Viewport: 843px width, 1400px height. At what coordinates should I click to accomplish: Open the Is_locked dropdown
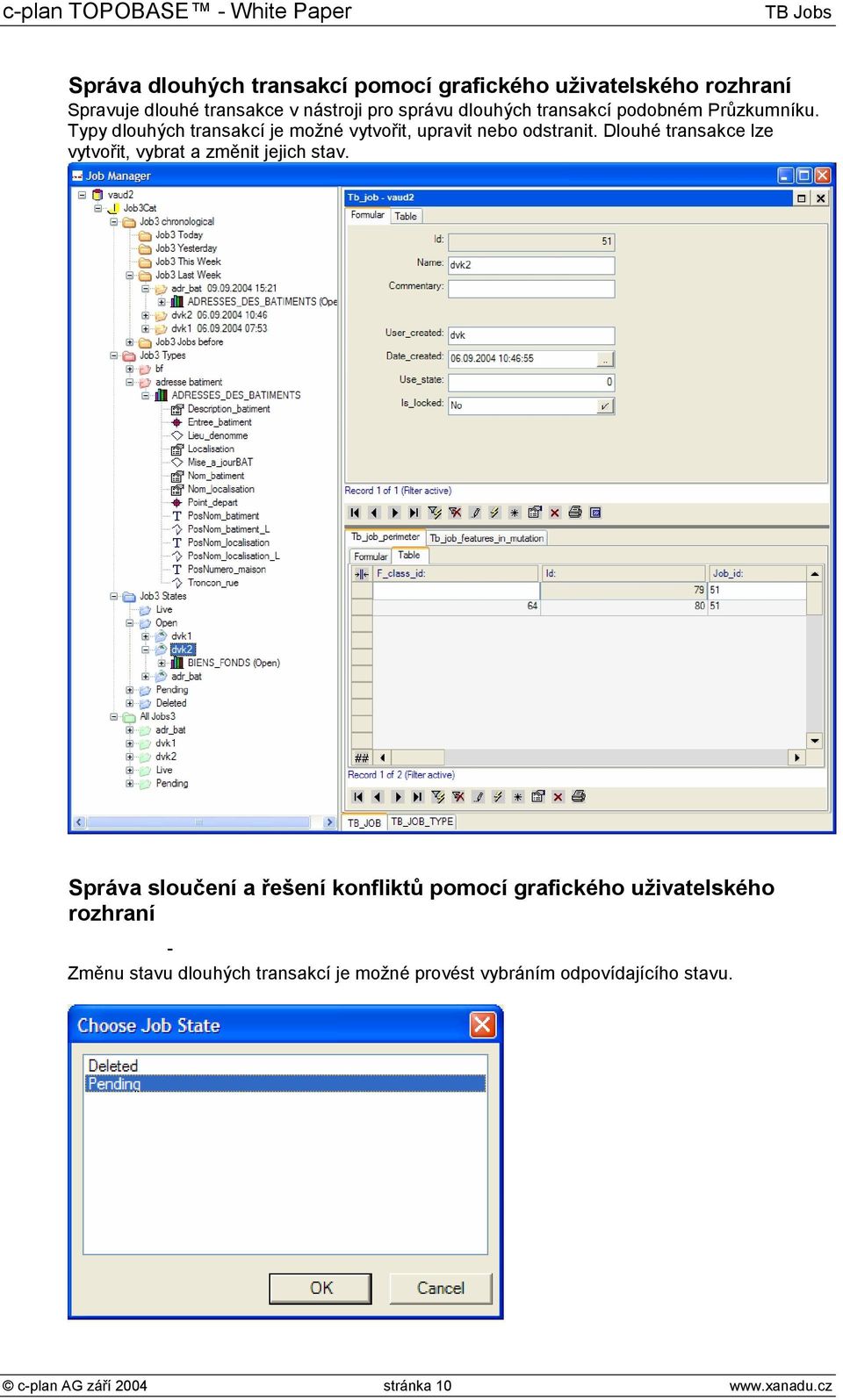pyautogui.click(x=605, y=406)
